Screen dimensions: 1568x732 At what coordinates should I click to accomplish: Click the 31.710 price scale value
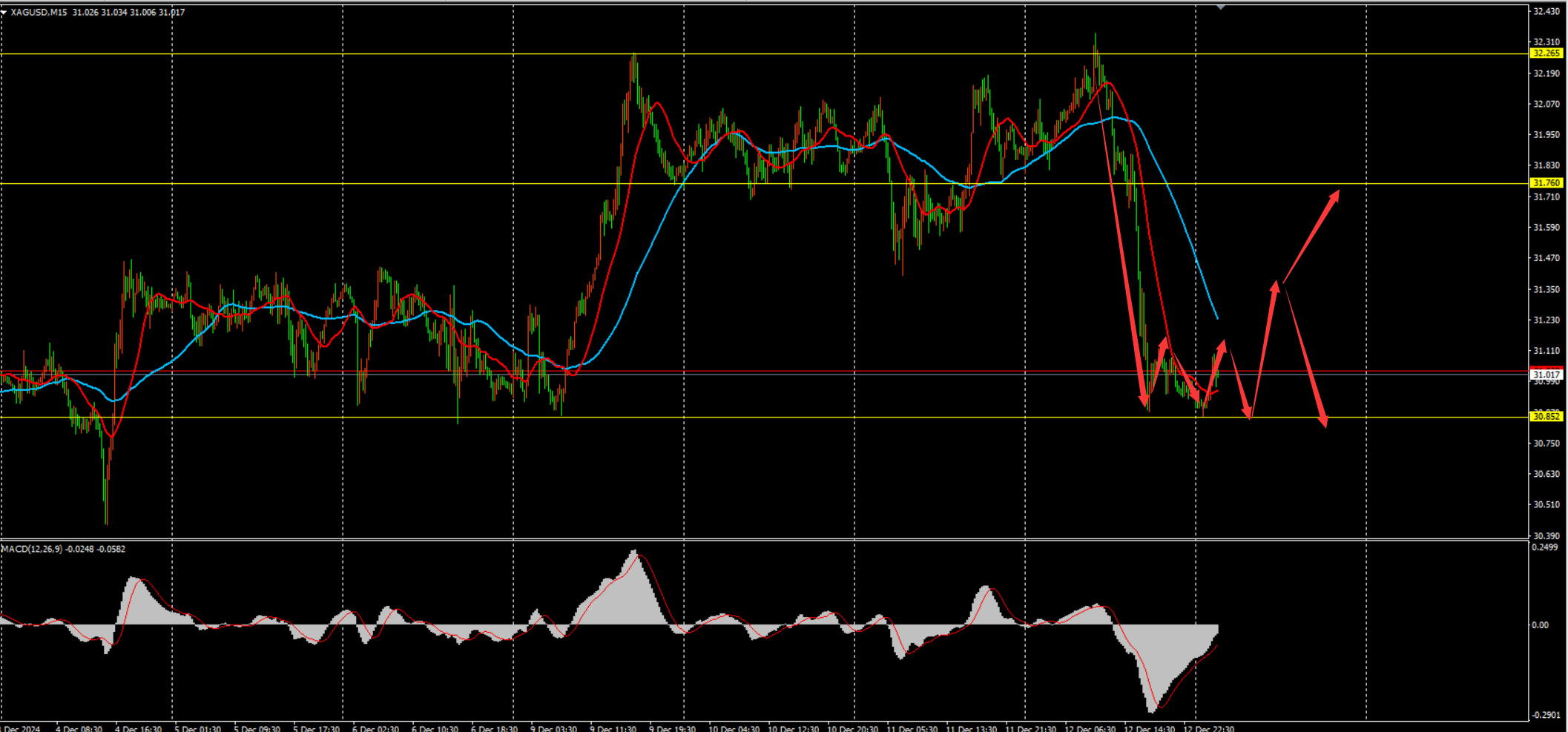coord(1546,197)
